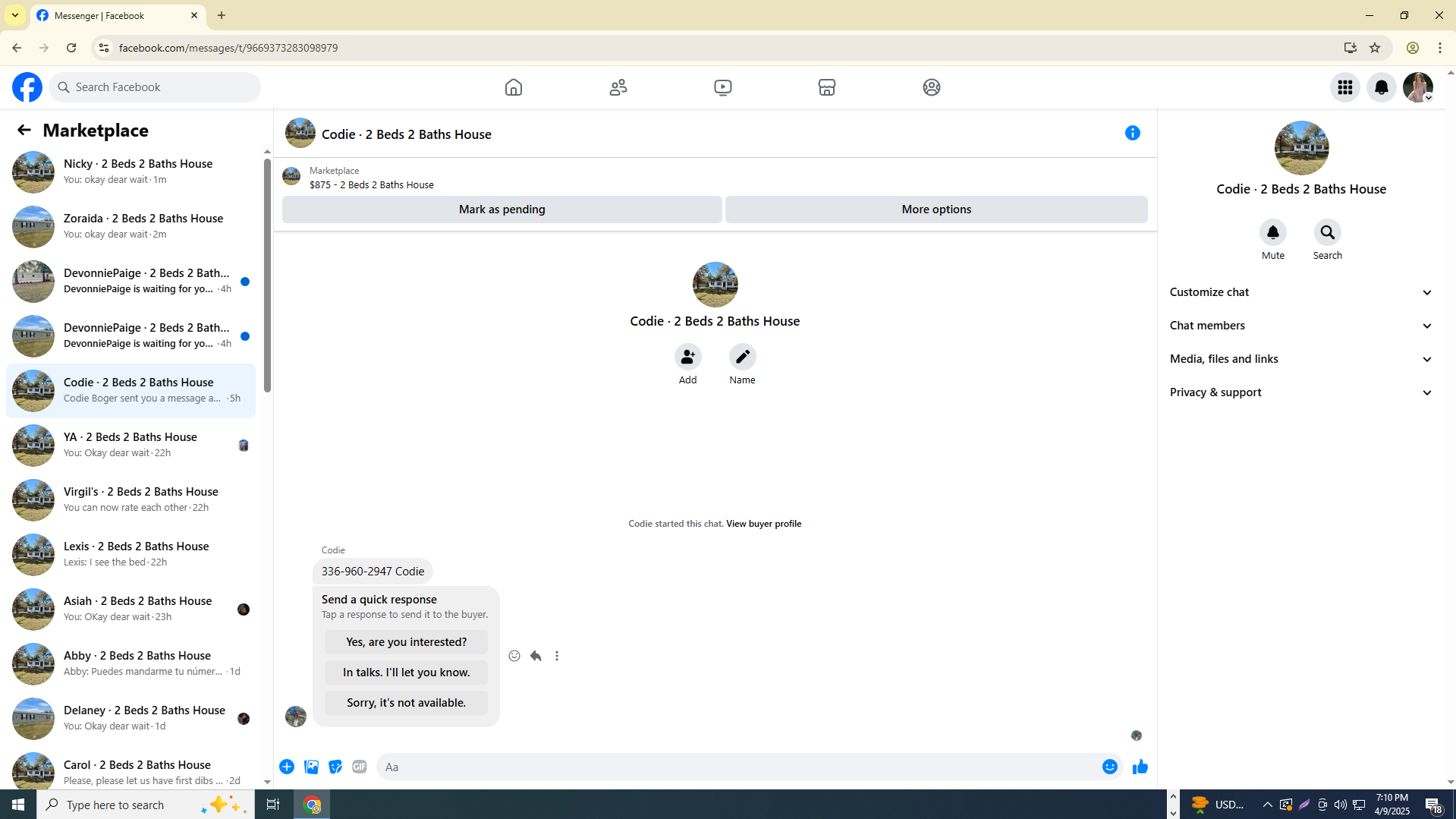Image resolution: width=1456 pixels, height=819 pixels.
Task: Open the $875 2 Beds 2 Baths House listing
Action: (x=372, y=184)
